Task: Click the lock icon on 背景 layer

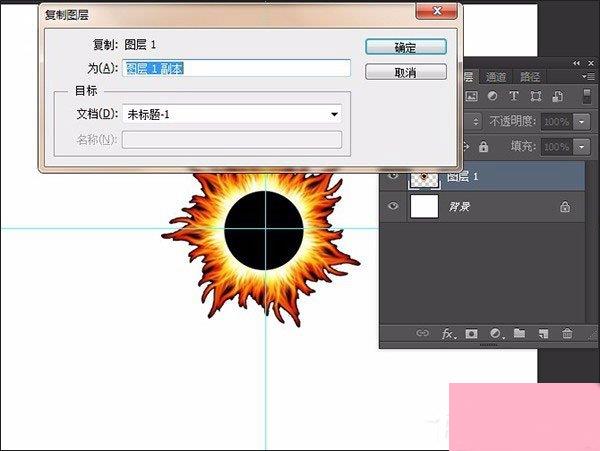Action: [x=565, y=207]
